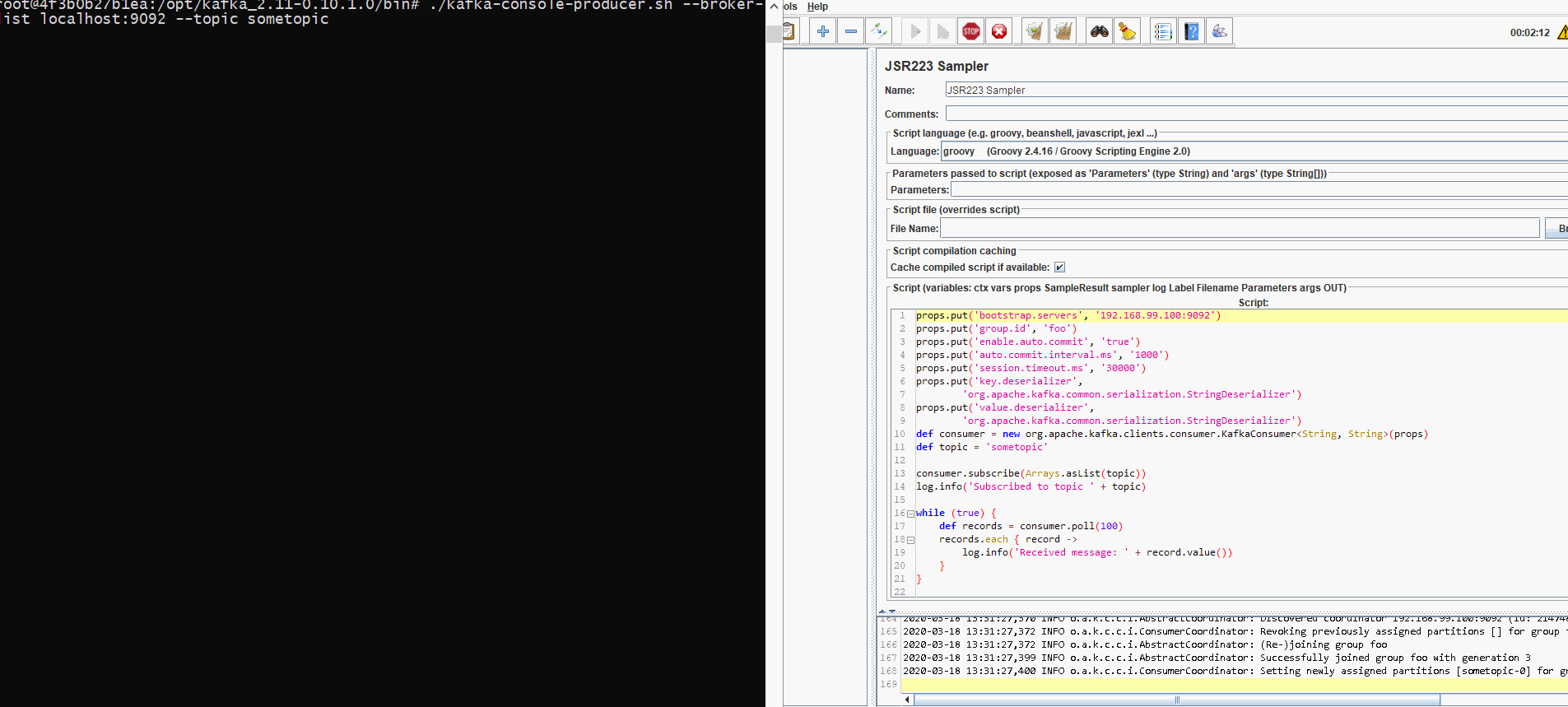The image size is (1568, 707).
Task: Click script line 'group.id', 'foo'
Action: (x=996, y=328)
